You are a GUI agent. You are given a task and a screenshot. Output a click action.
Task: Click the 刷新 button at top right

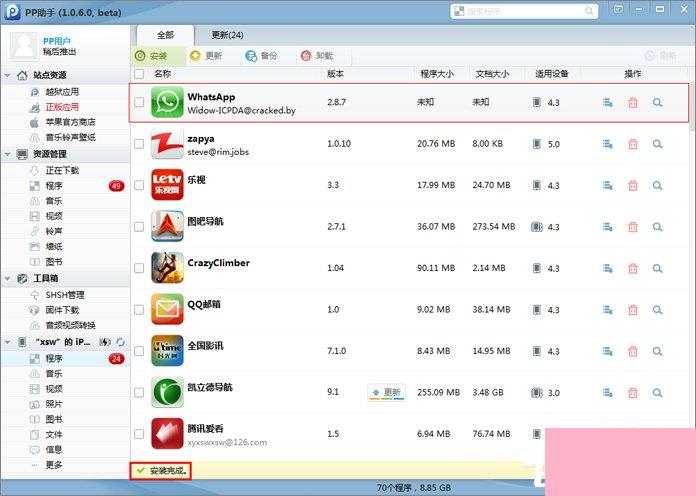coord(660,56)
